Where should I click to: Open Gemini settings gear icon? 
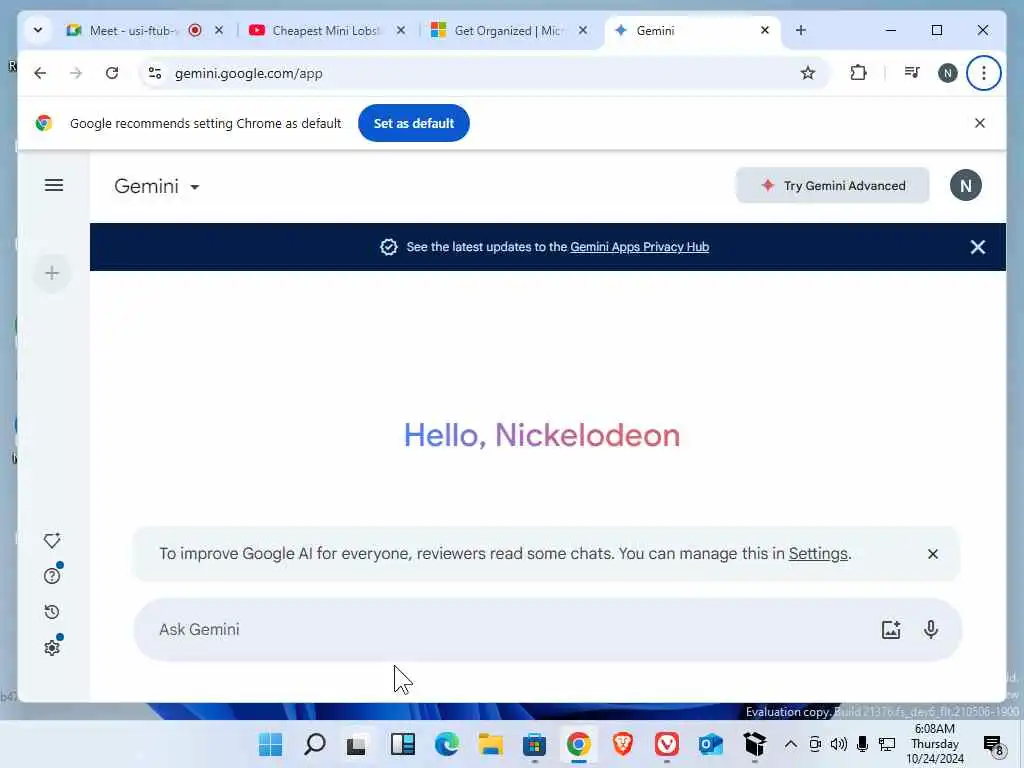click(x=52, y=648)
